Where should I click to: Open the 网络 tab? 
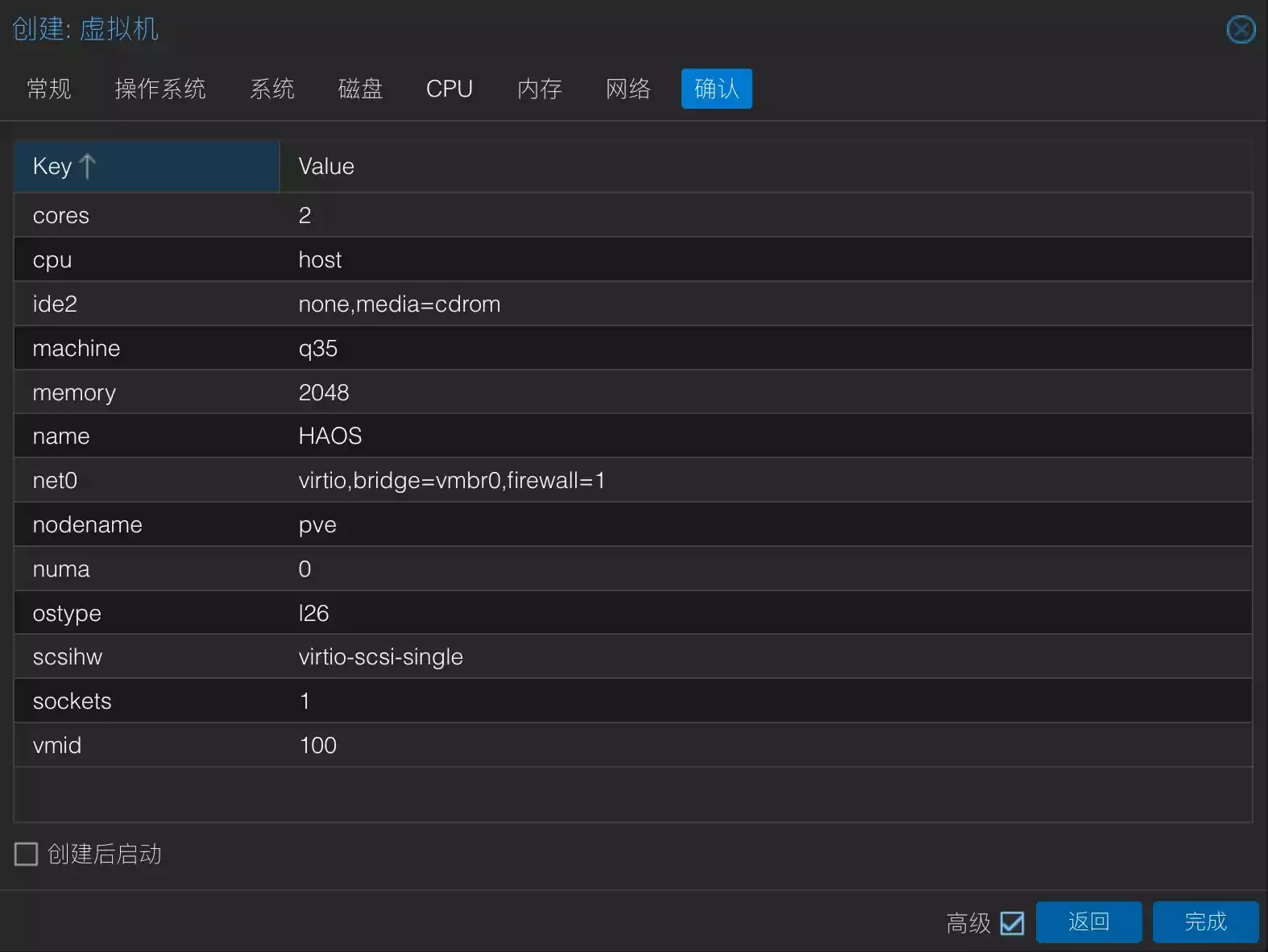pos(628,89)
